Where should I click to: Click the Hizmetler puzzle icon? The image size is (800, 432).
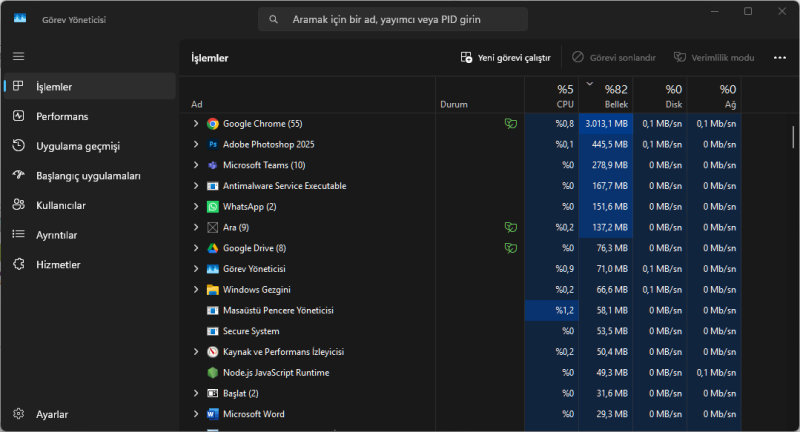coord(18,264)
